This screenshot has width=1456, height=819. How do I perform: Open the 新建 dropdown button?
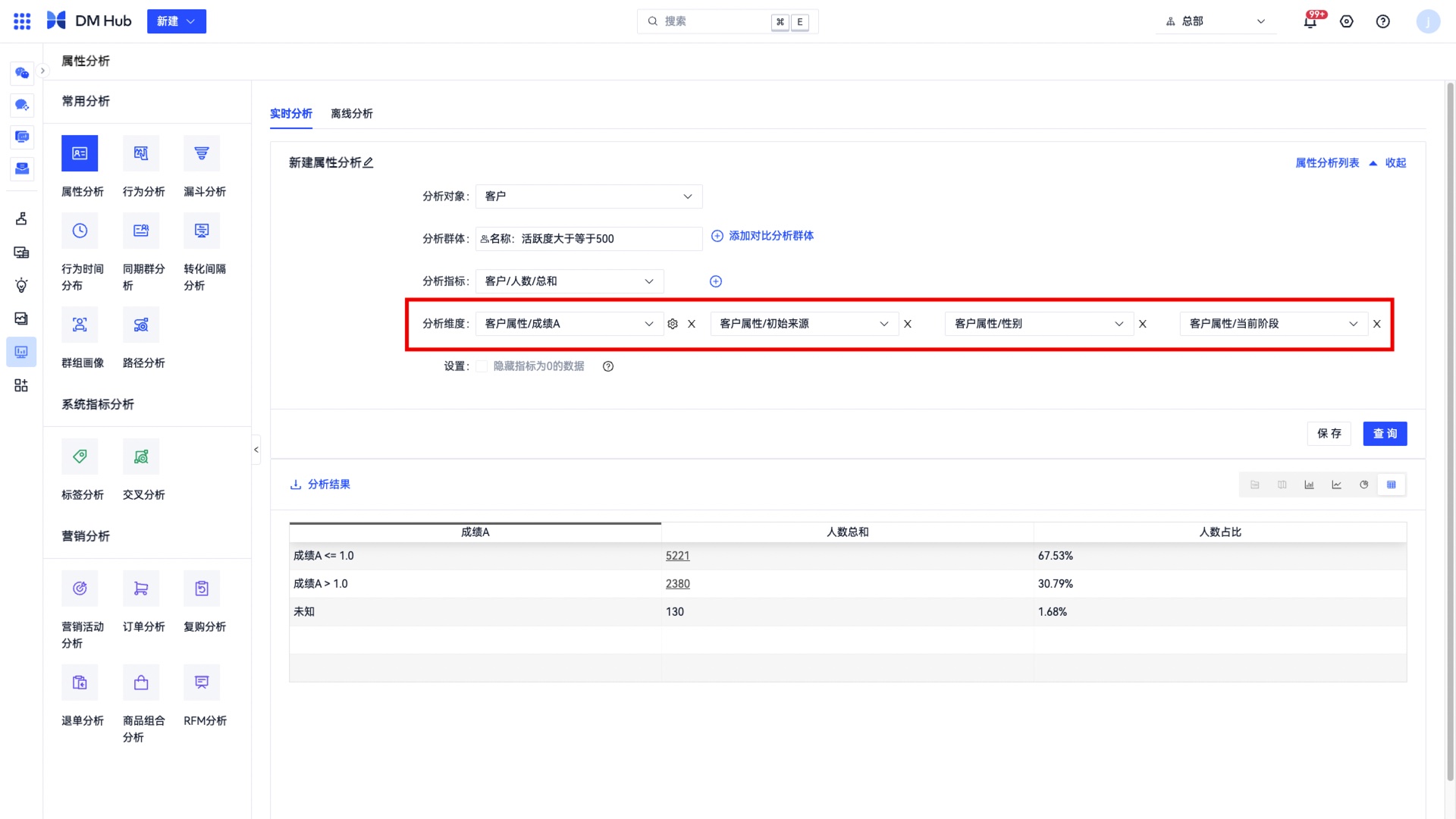pyautogui.click(x=177, y=21)
